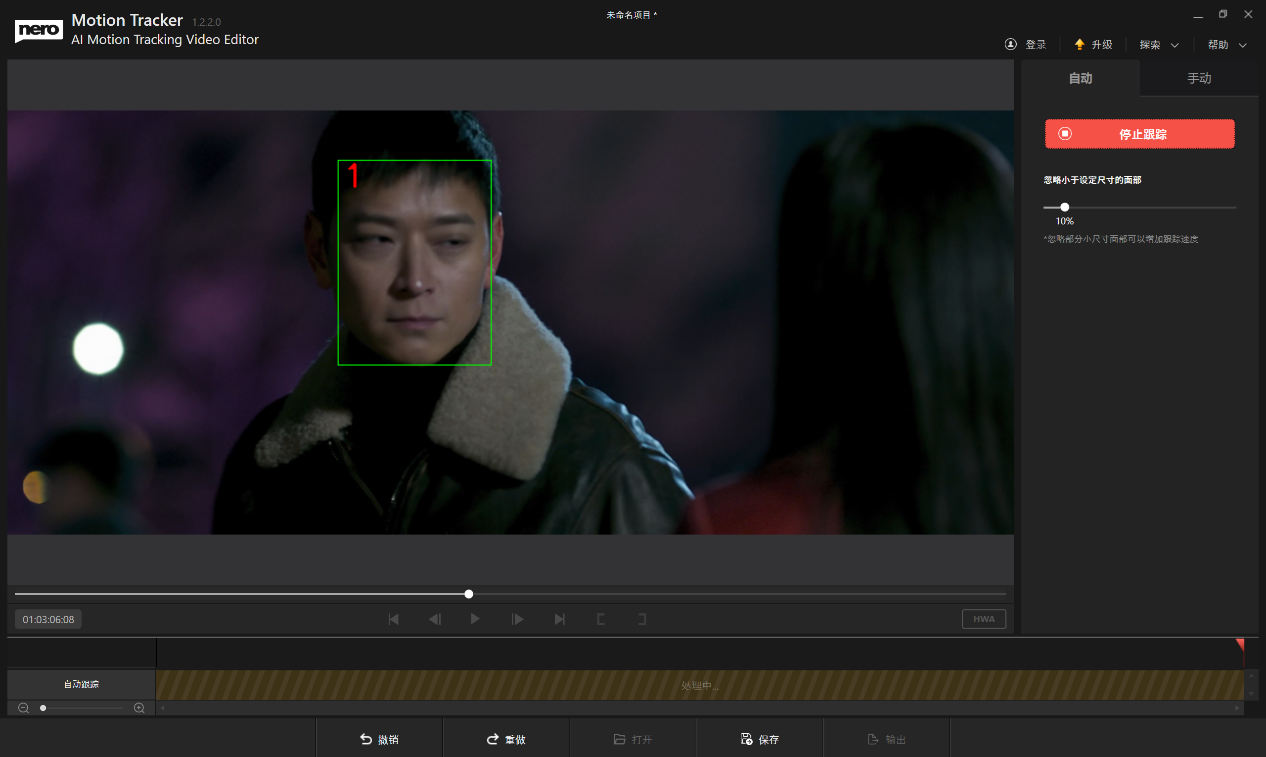Click the red timeline end marker
Image resolution: width=1266 pixels, height=757 pixels.
1240,645
